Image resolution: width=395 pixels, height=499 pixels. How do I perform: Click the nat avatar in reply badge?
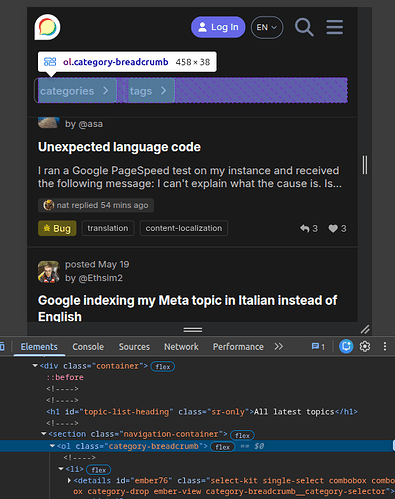coord(49,205)
